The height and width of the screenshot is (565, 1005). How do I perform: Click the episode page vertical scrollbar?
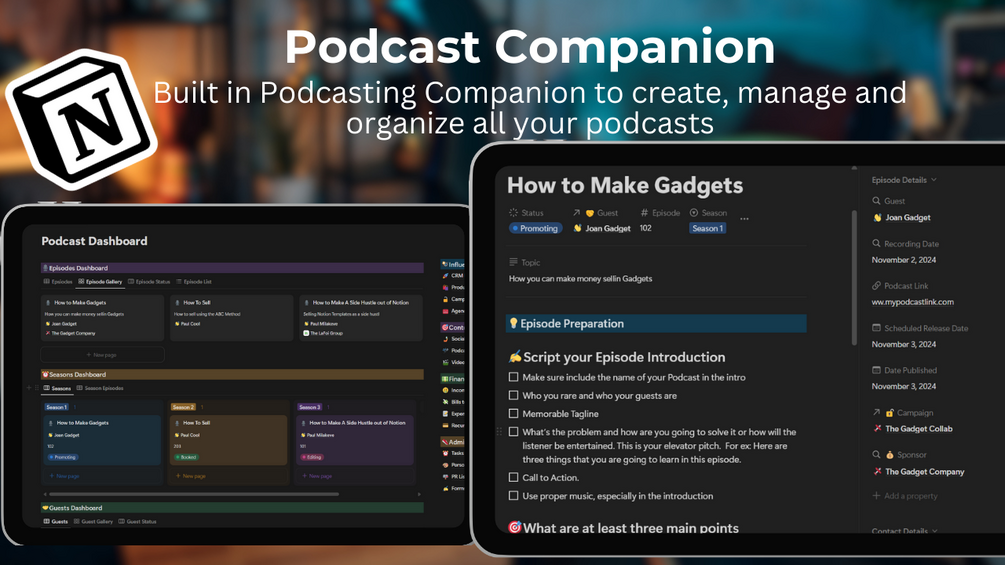854,279
